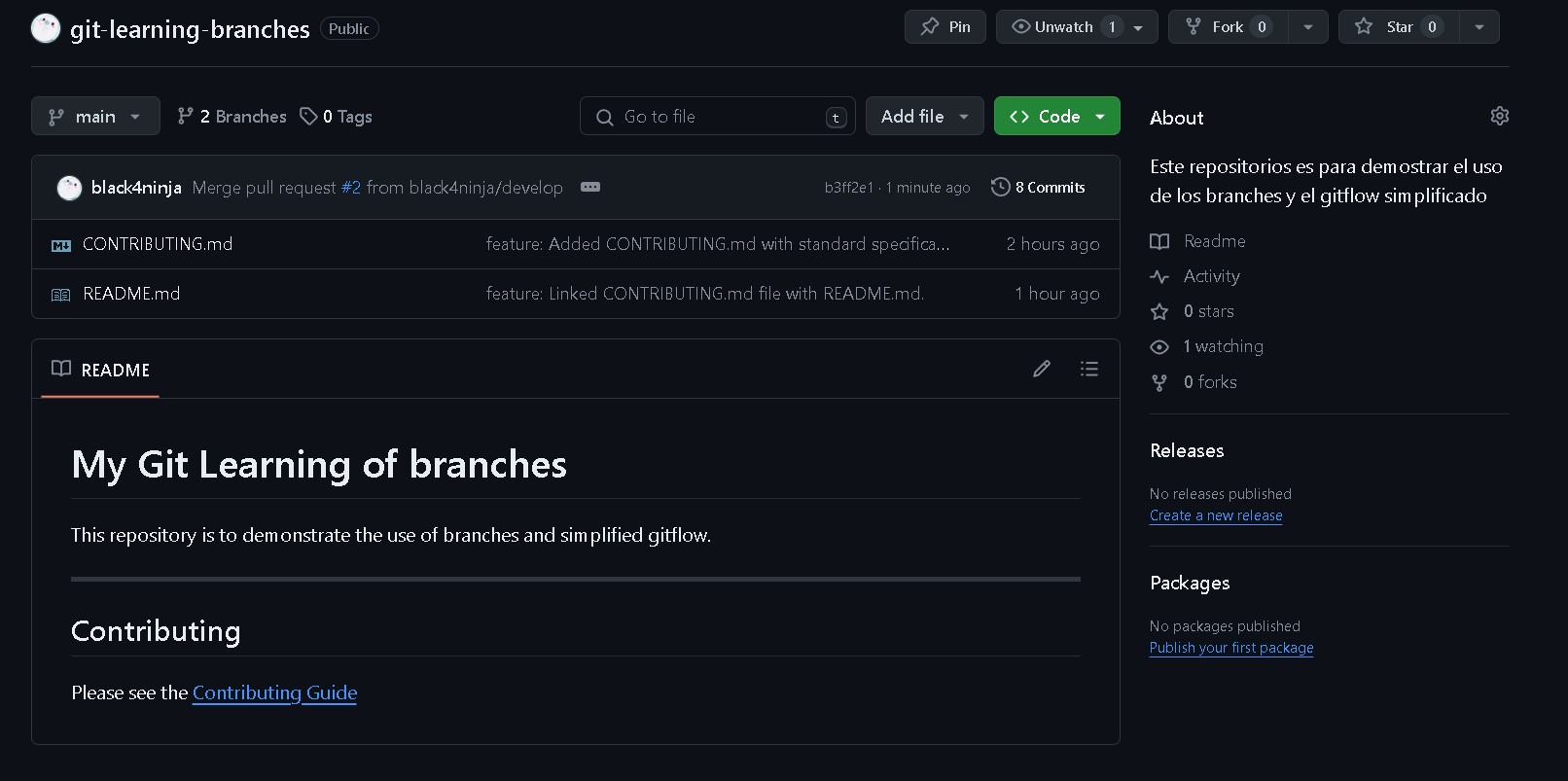Expand commit message ellipsis button
Viewport: 1568px width, 781px height.
click(590, 187)
